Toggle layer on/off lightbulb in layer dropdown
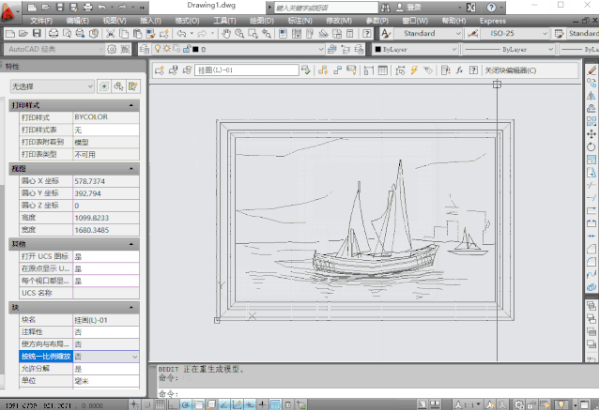Image resolution: width=599 pixels, height=410 pixels. point(157,49)
